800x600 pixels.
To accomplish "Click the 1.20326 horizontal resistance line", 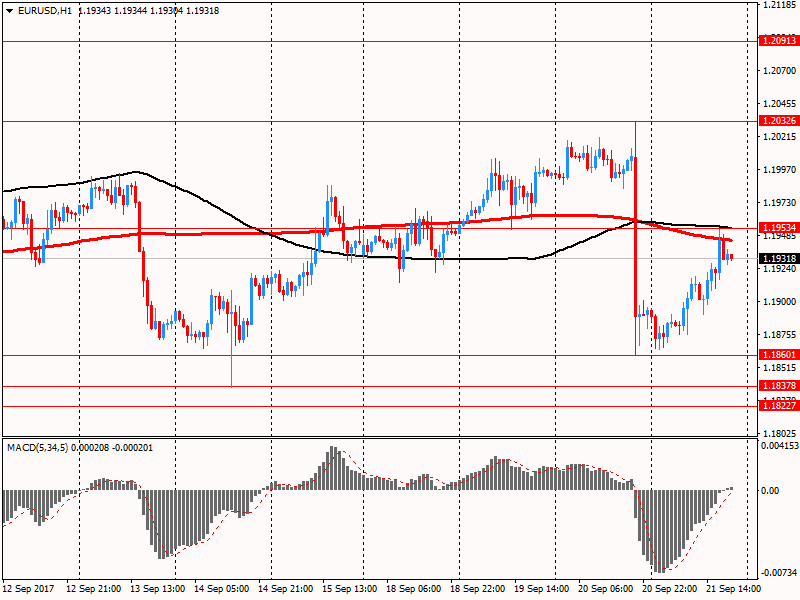I will pos(380,121).
